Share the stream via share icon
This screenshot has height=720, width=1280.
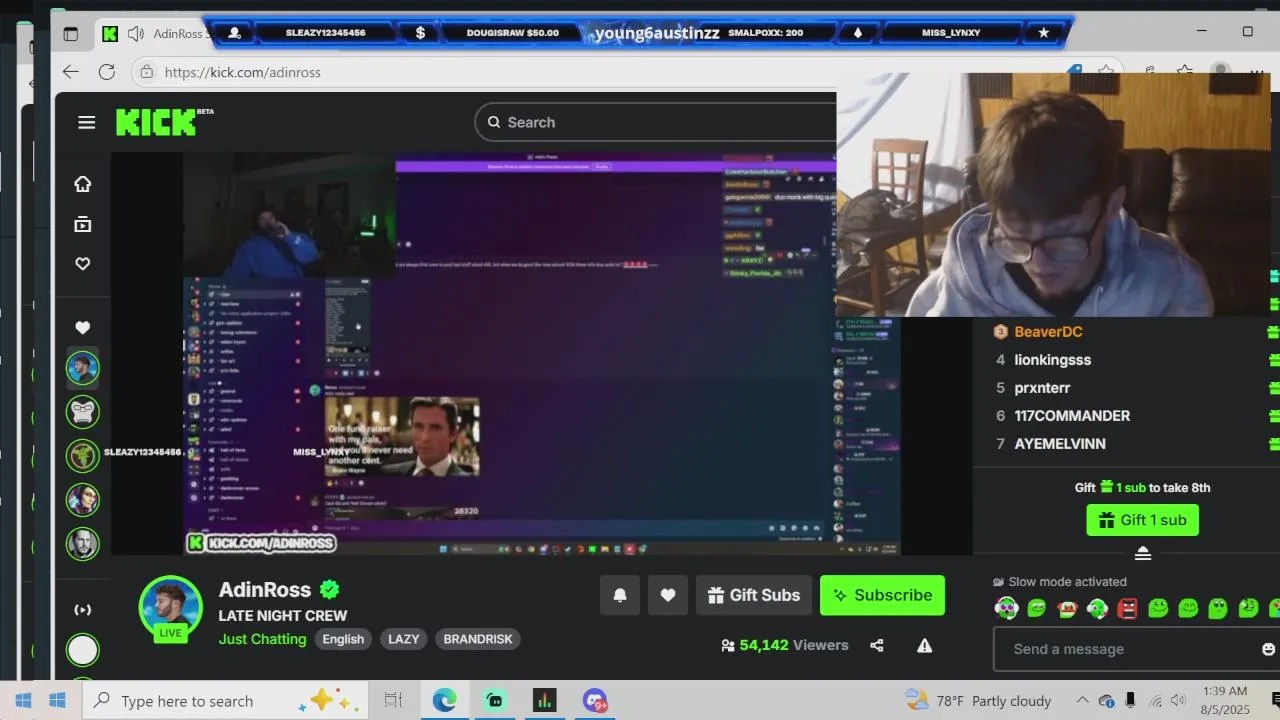click(x=877, y=646)
